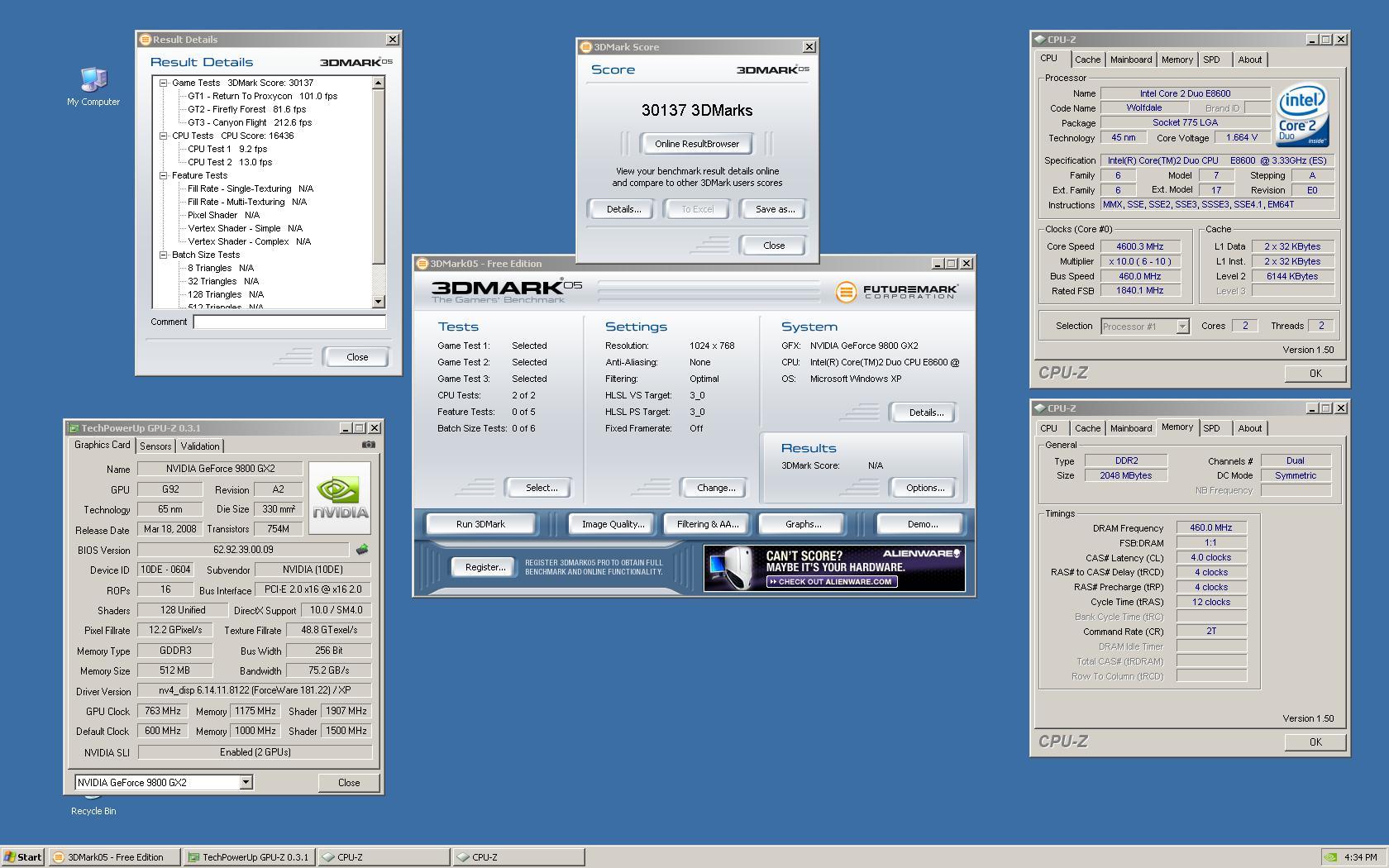Click GPU-Z window title icon
This screenshot has height=868, width=1389.
74,428
